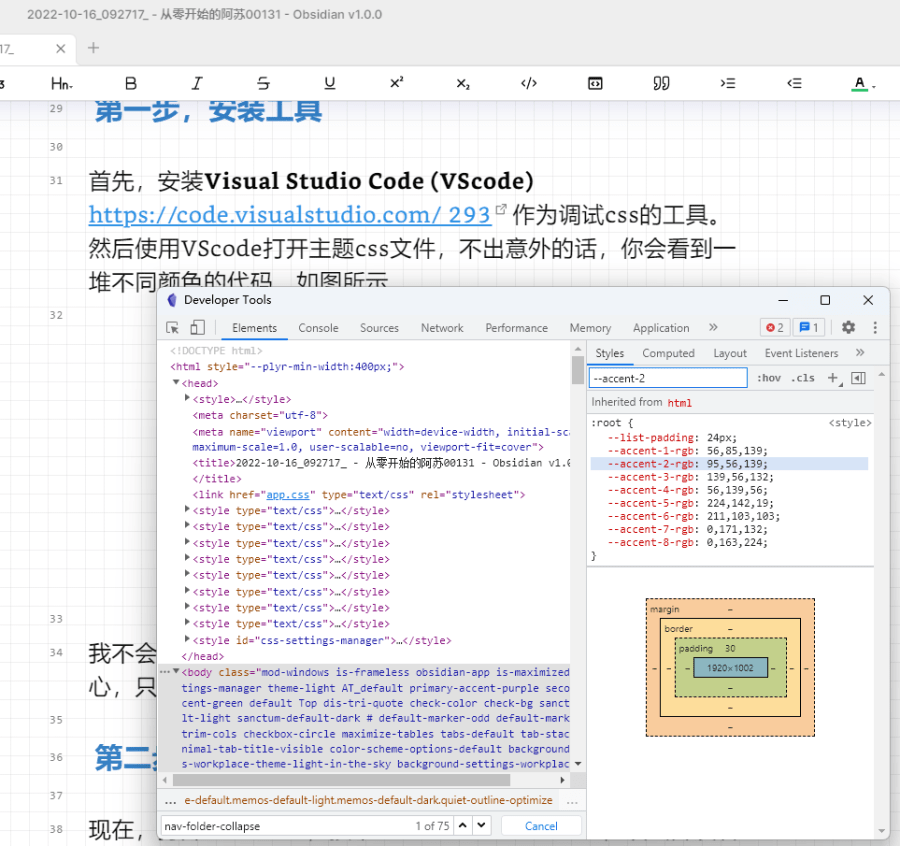Select the meta charset utf-8 node
The width and height of the screenshot is (900, 846).
click(x=260, y=415)
